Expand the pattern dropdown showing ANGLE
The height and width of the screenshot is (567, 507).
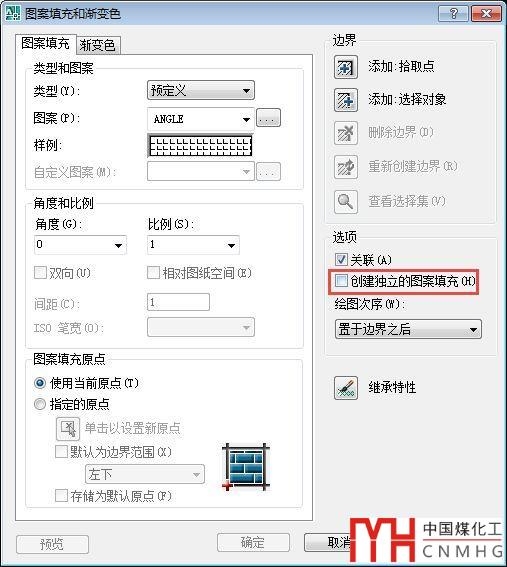pos(201,119)
